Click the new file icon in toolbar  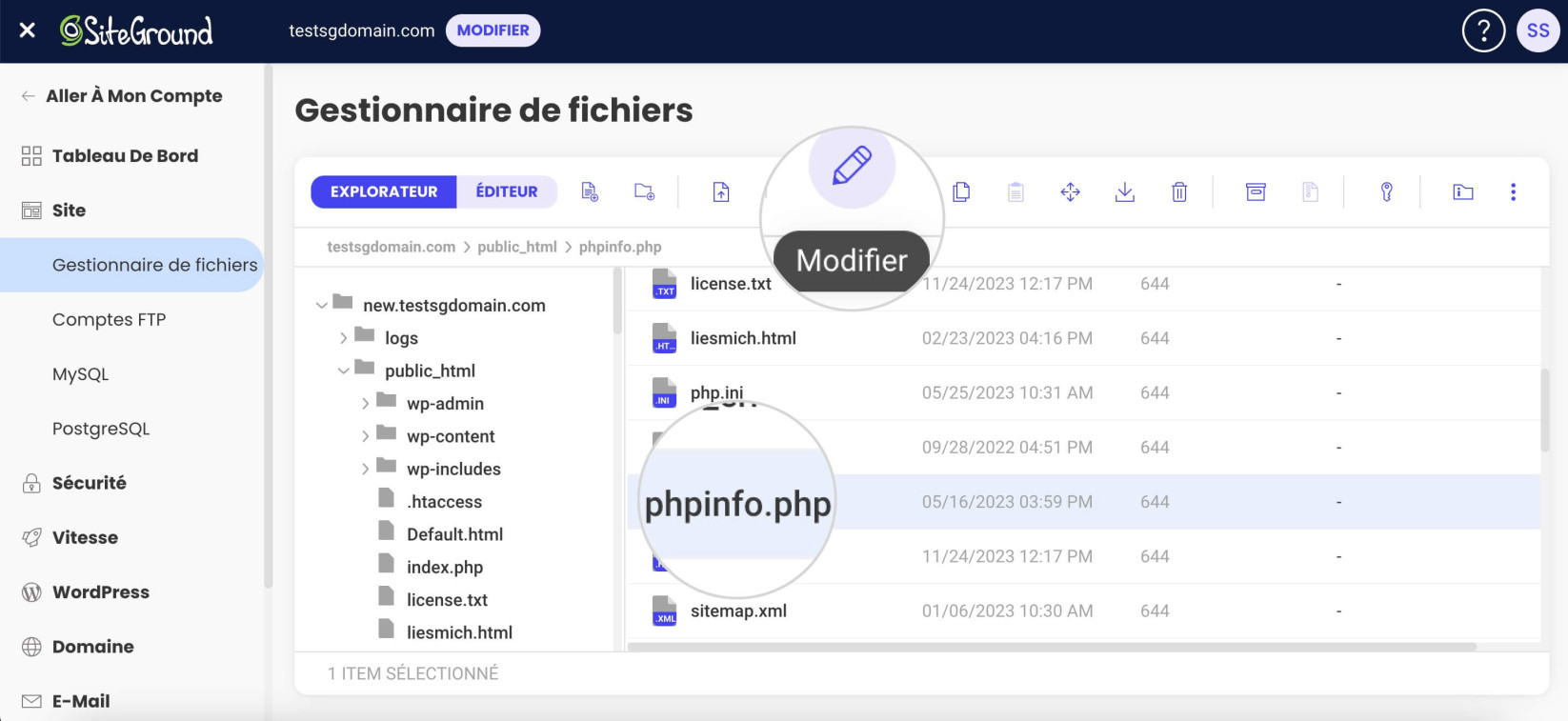click(590, 192)
